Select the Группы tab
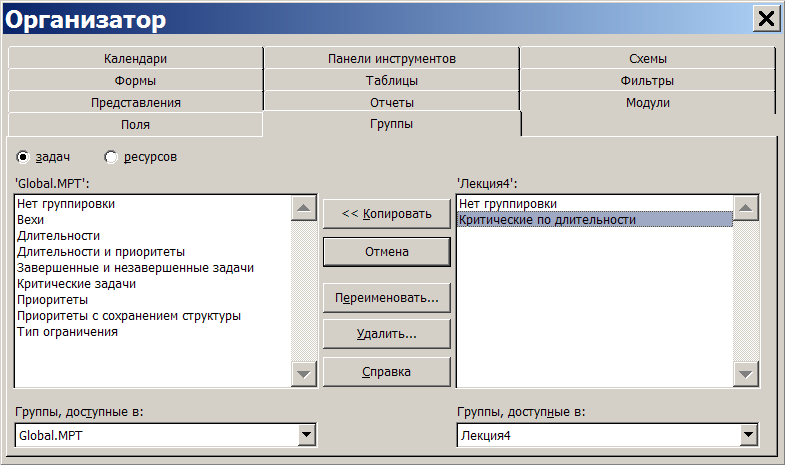Image resolution: width=785 pixels, height=465 pixels. point(391,124)
